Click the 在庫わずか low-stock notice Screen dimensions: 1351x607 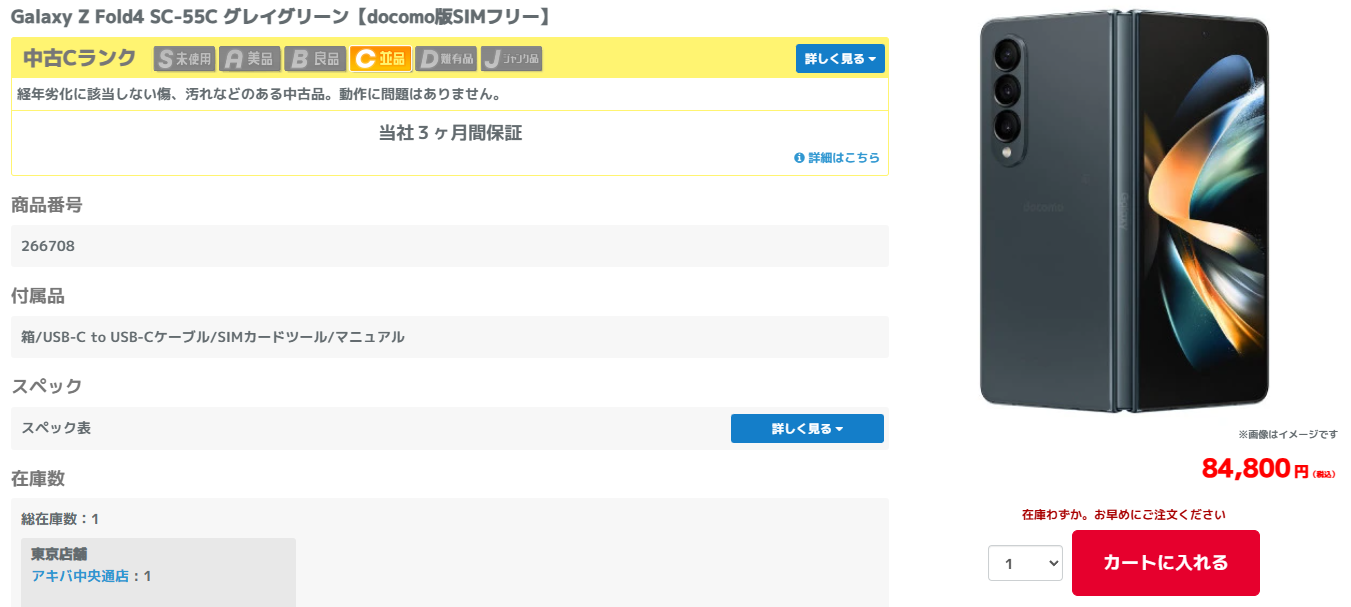click(1124, 515)
